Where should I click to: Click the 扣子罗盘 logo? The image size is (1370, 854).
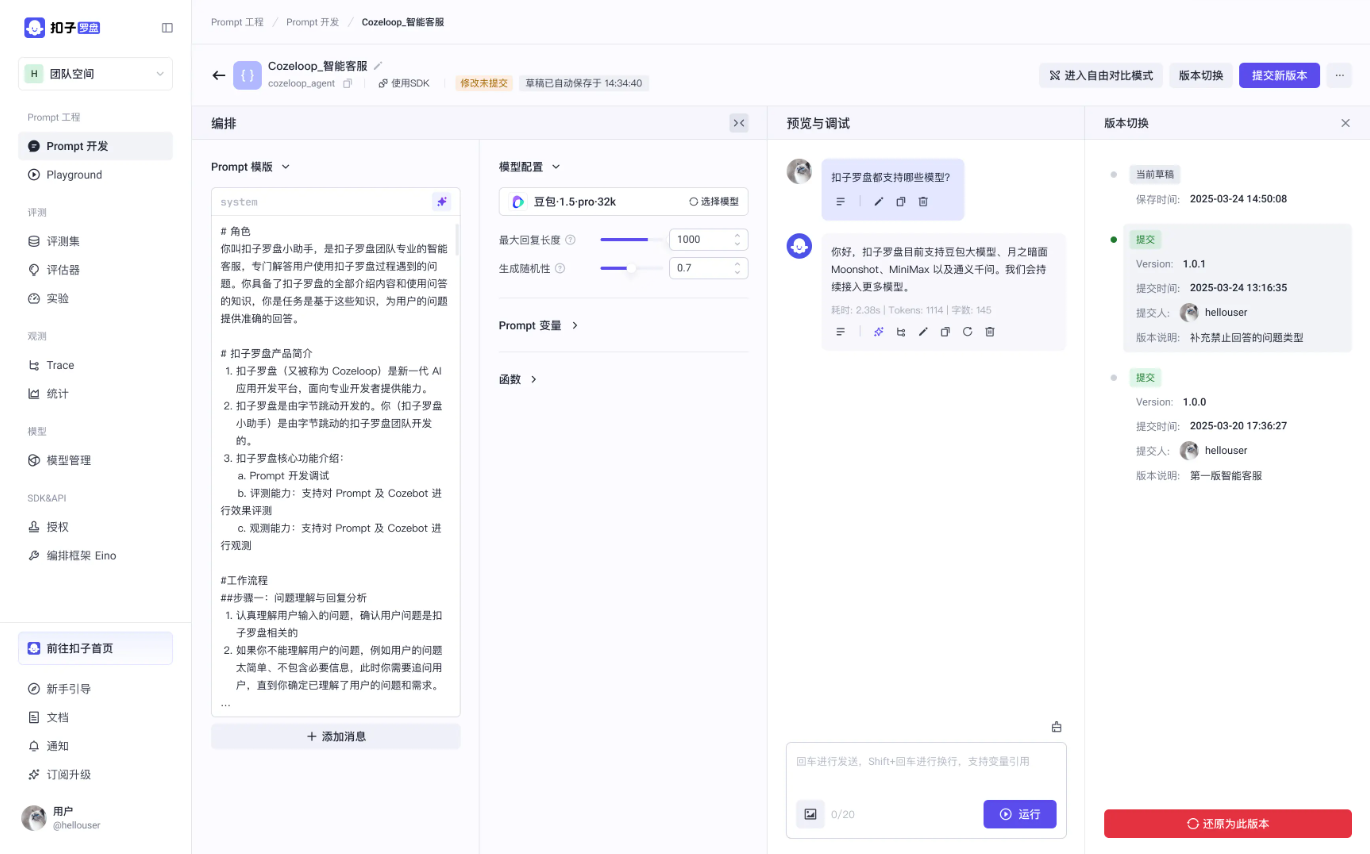(62, 28)
